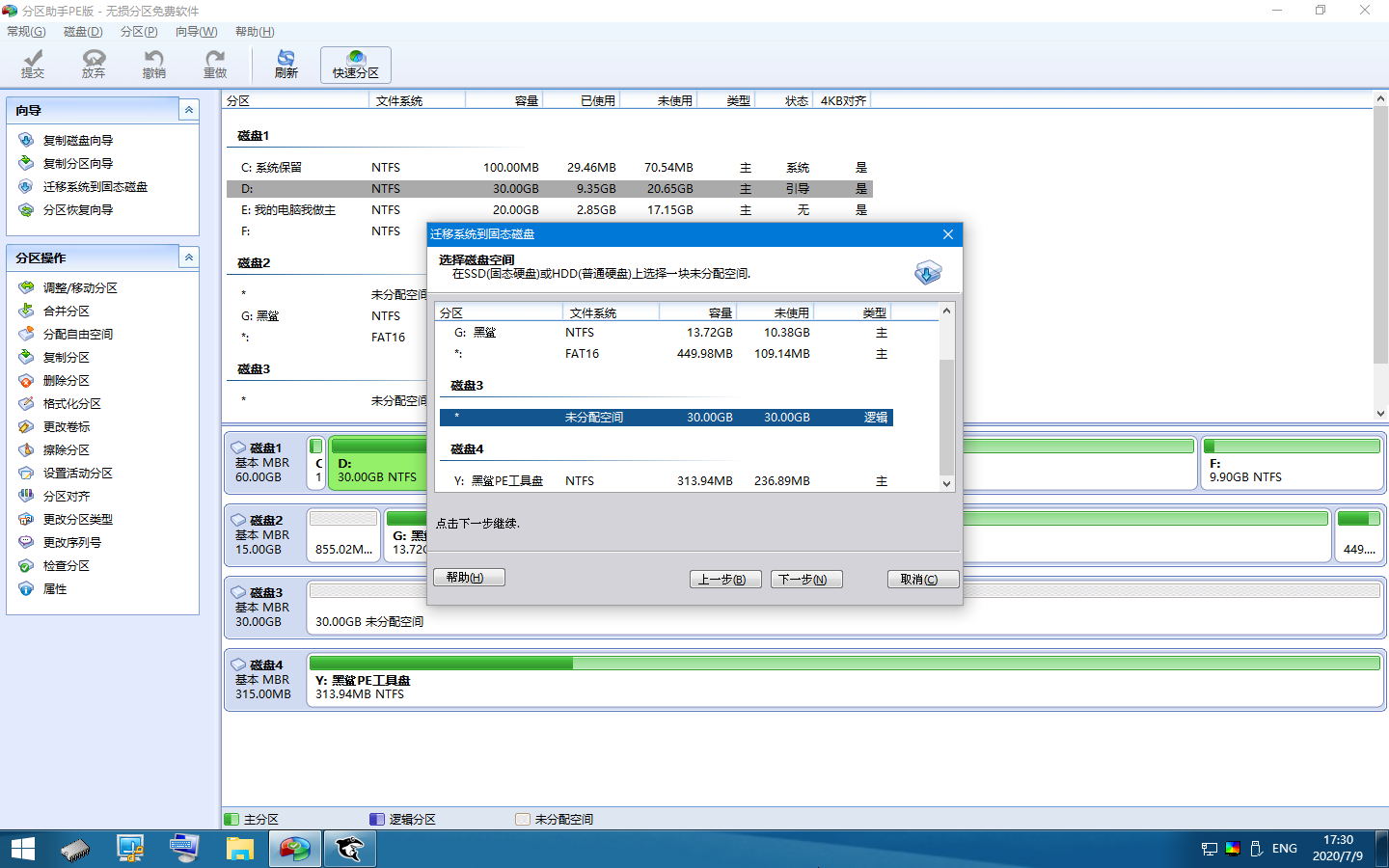
Task: Select 设置活动分区 operation
Action: pyautogui.click(x=77, y=474)
